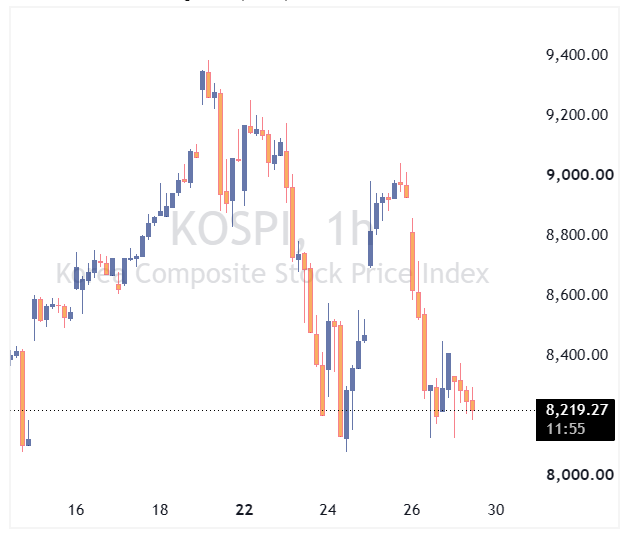Click the 8,600.00 price axis label
Screen dimensions: 629x547
[x=576, y=295]
